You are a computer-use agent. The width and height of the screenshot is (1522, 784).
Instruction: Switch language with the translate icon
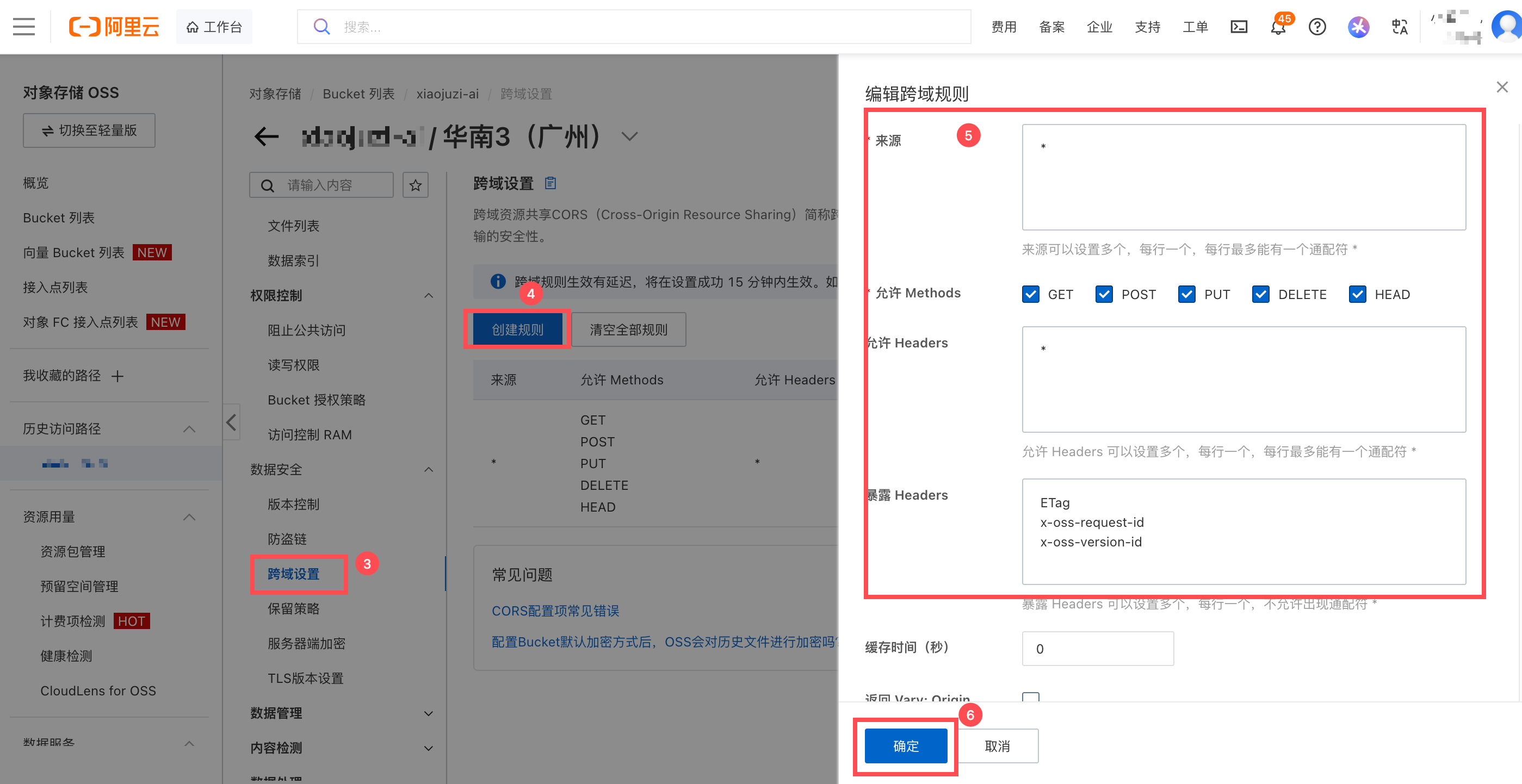pos(1400,27)
